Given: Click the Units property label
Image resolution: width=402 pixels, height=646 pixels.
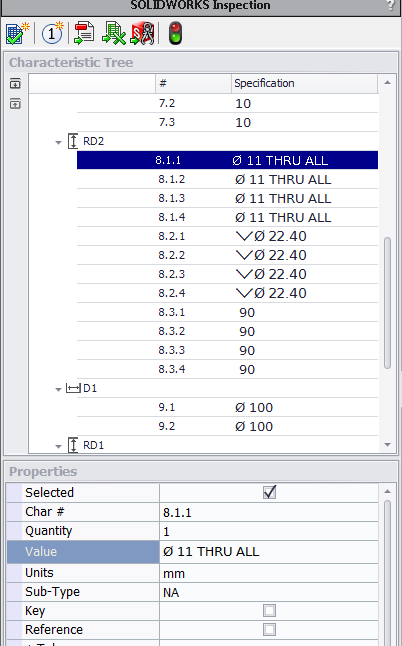Looking at the screenshot, I should pos(39,573).
